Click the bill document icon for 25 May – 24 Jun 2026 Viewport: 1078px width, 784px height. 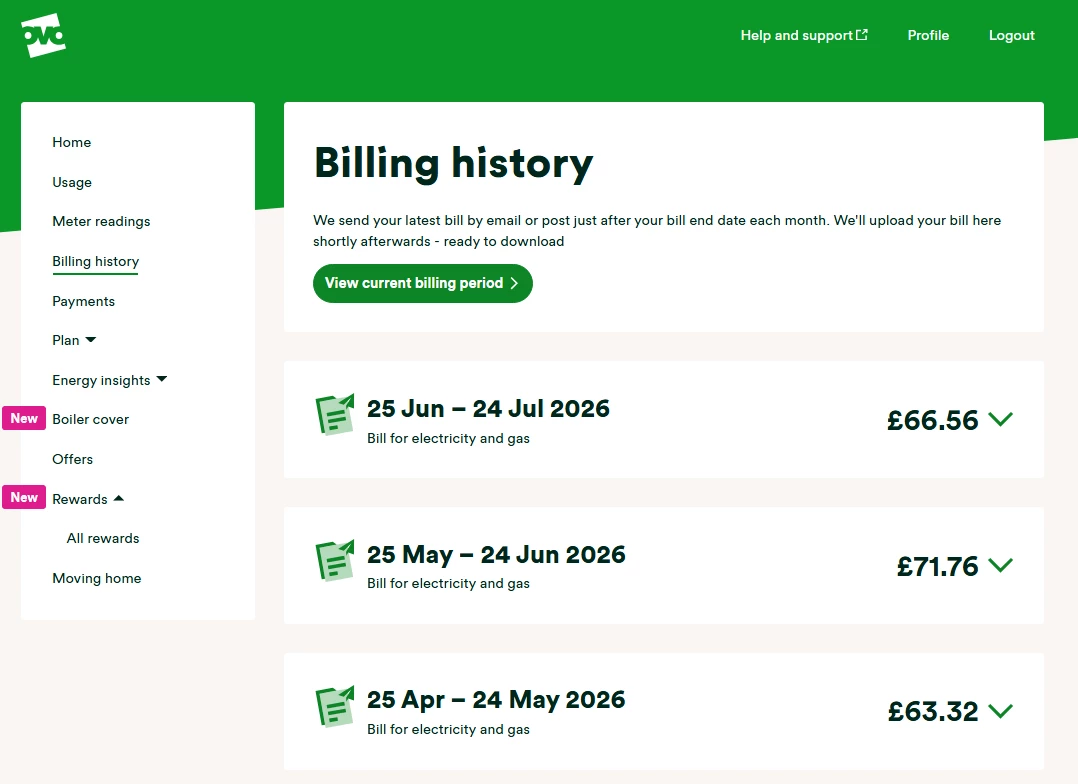(335, 560)
